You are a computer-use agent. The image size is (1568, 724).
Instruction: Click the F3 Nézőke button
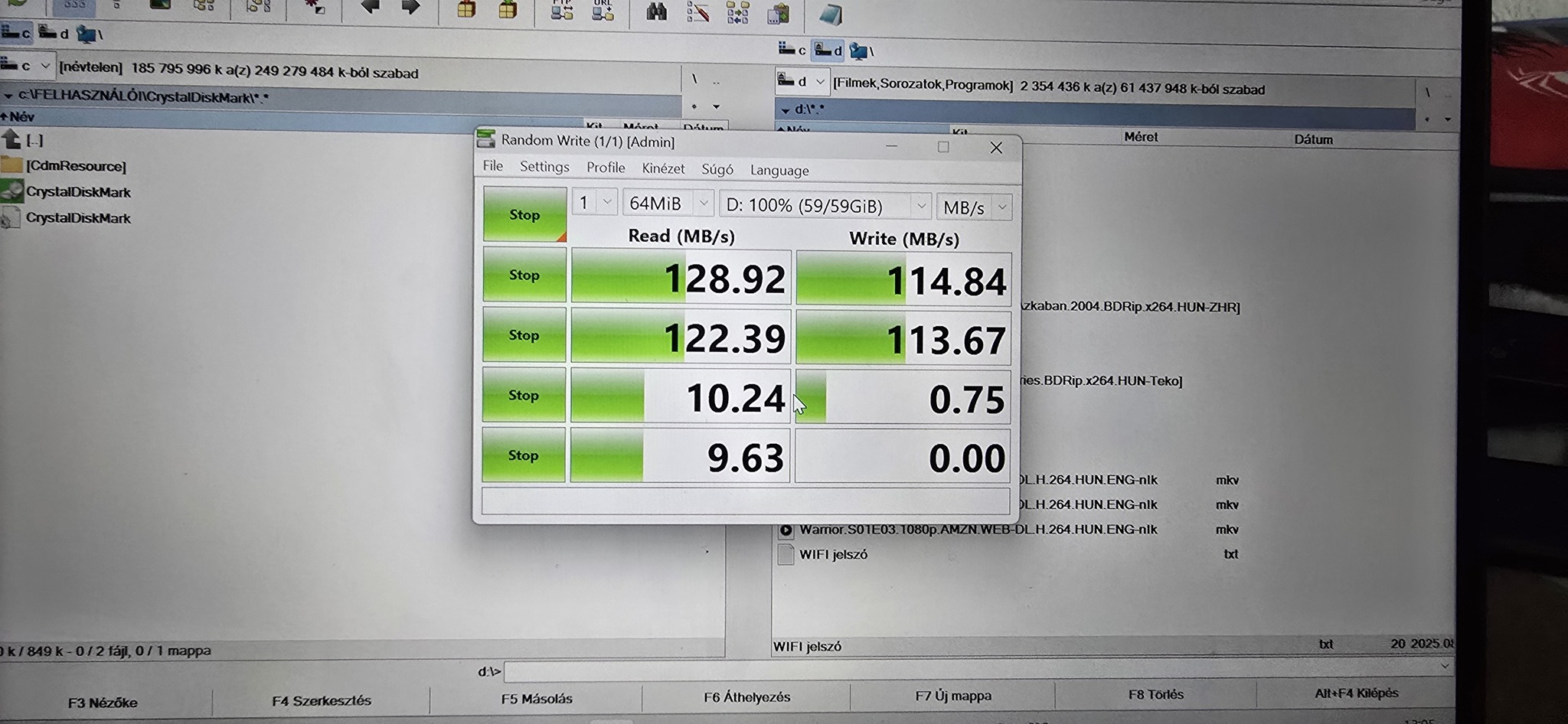click(103, 702)
